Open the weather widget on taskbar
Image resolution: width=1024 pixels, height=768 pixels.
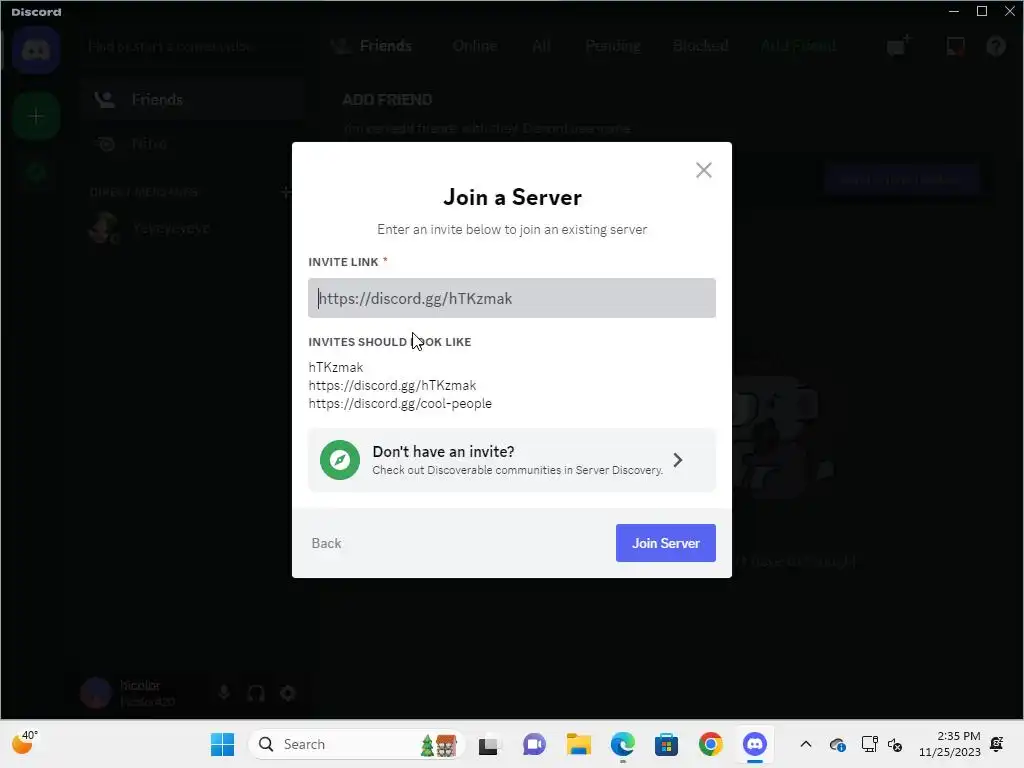coord(25,743)
